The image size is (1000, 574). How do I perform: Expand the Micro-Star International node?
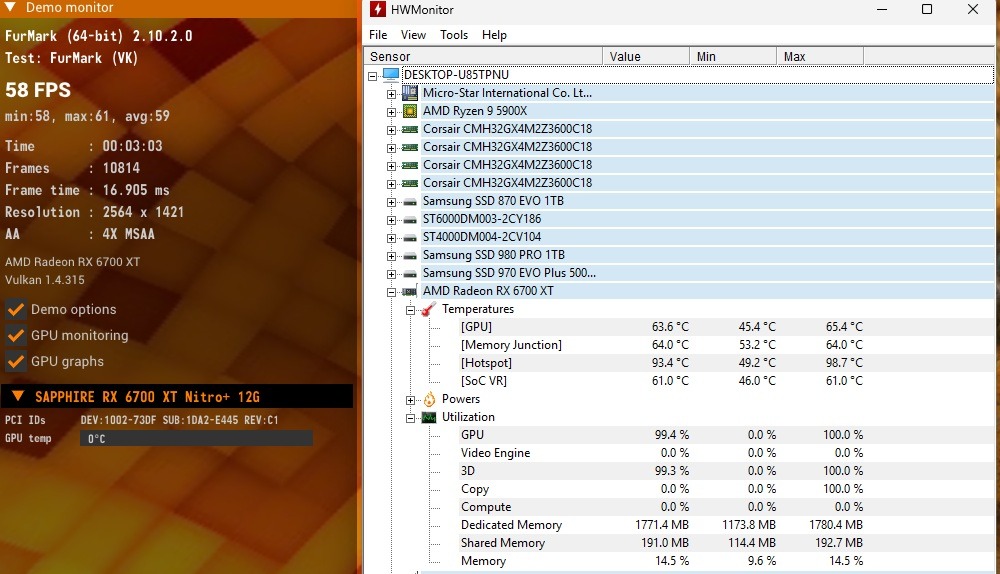coord(392,94)
